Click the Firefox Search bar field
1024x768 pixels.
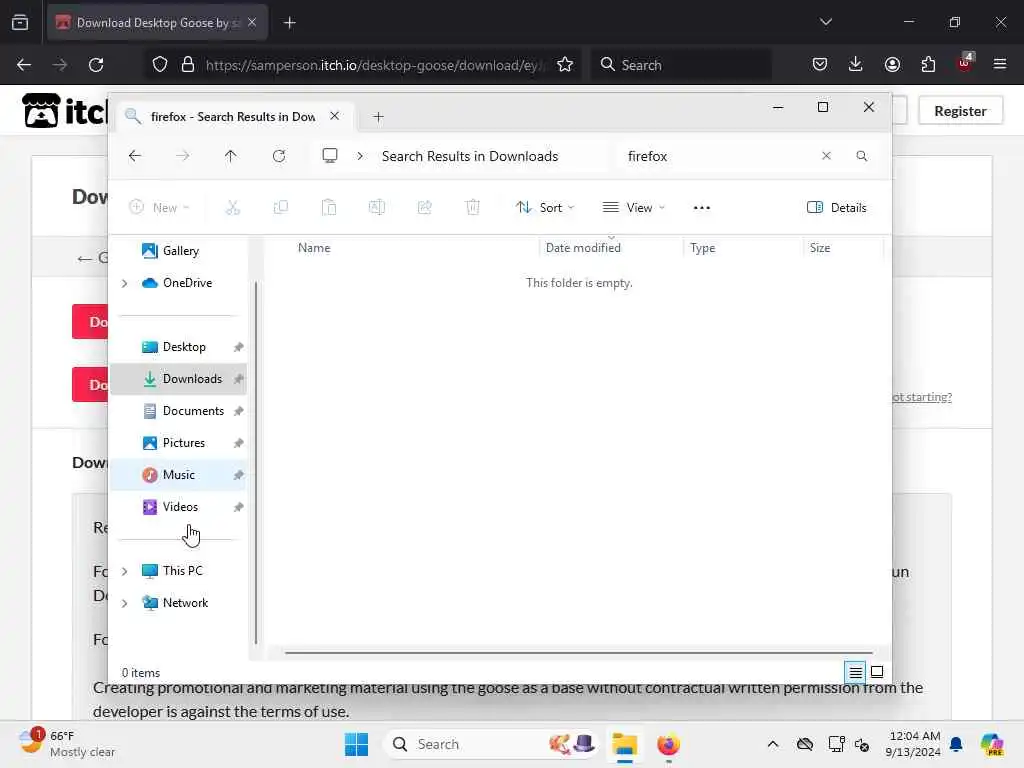(681, 65)
